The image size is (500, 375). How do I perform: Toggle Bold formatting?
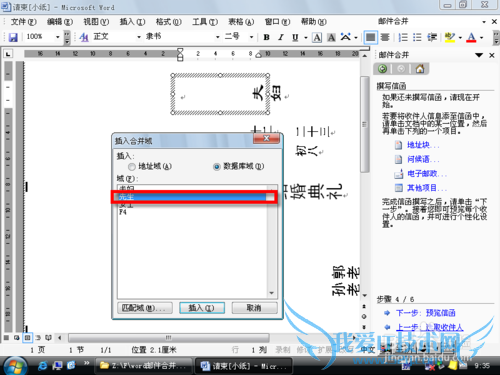tap(266, 37)
